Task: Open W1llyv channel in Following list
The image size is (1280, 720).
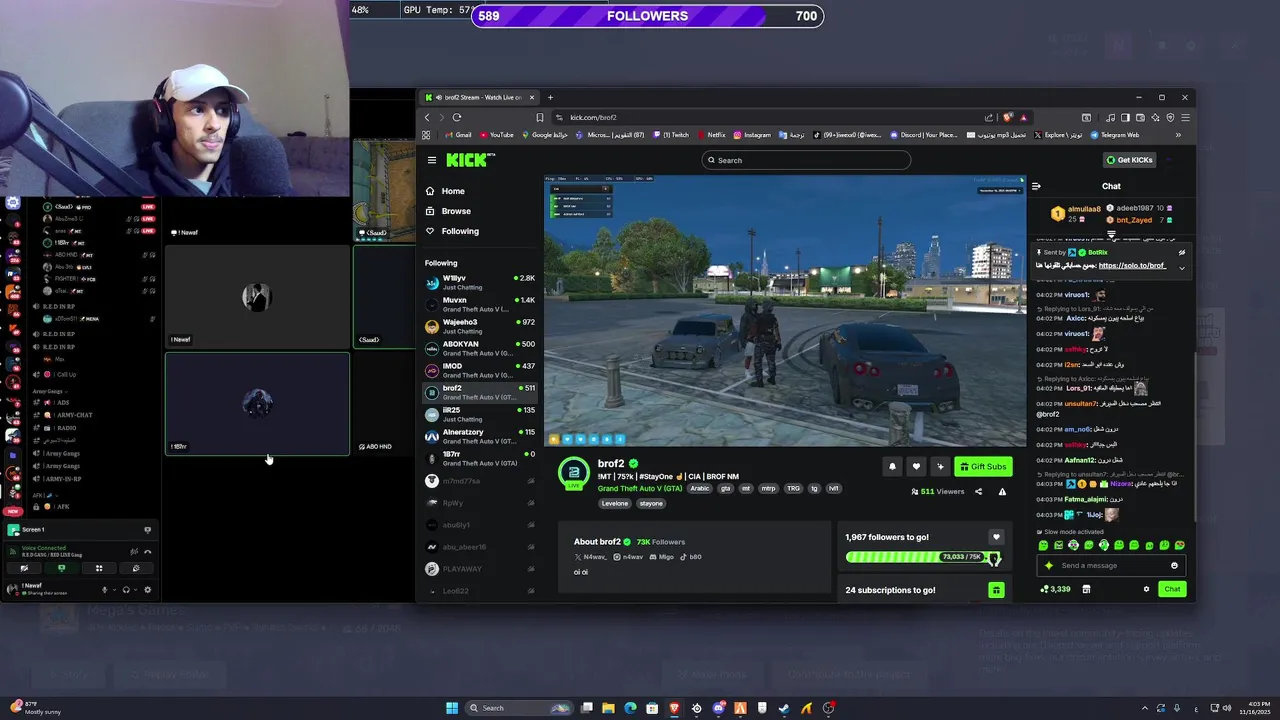Action: (x=479, y=282)
